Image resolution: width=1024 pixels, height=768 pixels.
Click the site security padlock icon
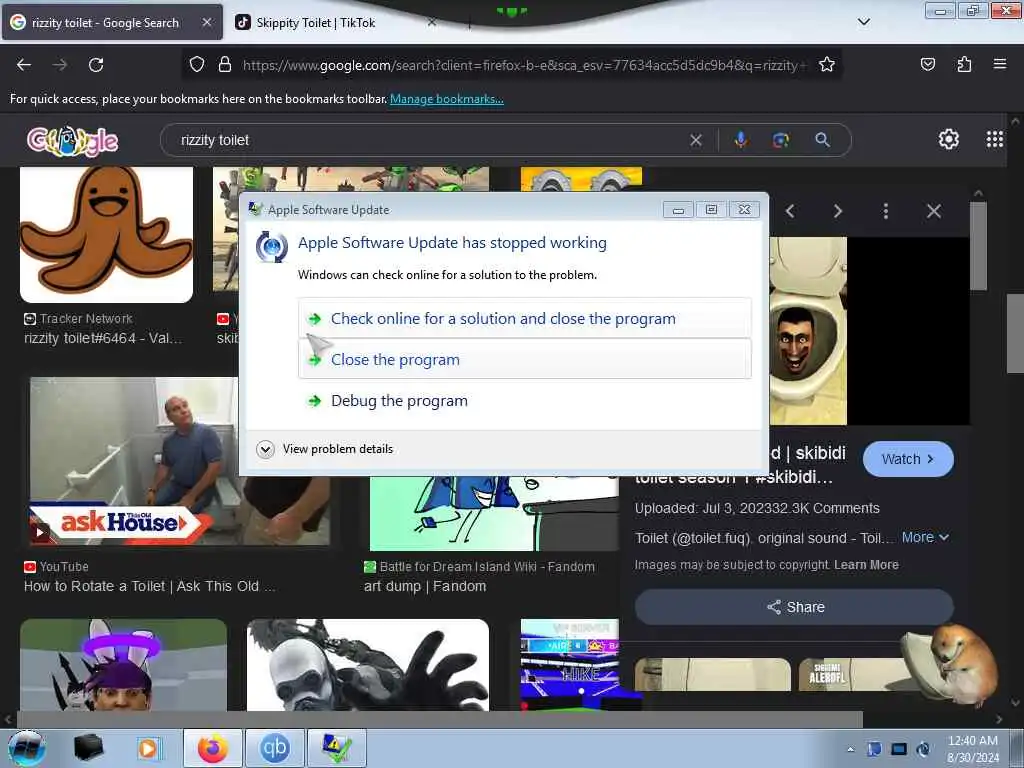(x=225, y=65)
